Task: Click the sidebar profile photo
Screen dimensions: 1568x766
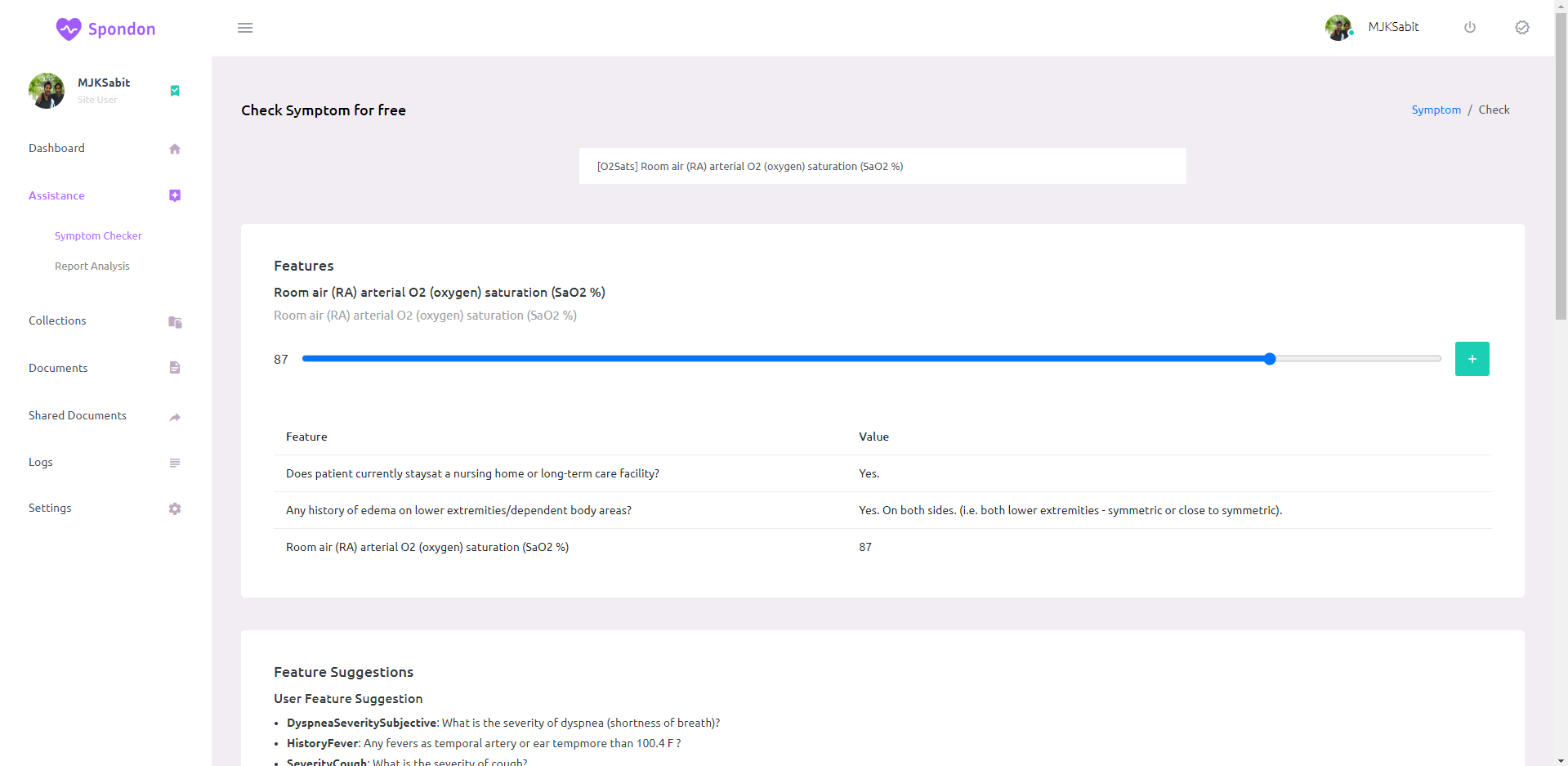Action: (47, 90)
